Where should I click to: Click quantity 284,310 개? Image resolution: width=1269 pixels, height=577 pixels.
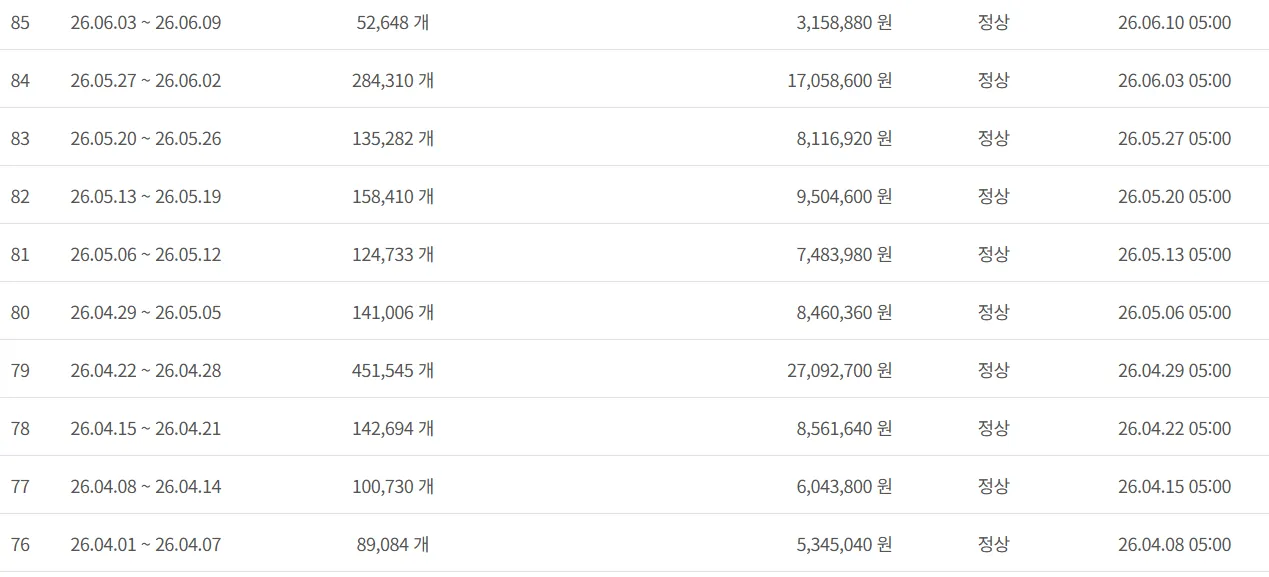tap(393, 80)
